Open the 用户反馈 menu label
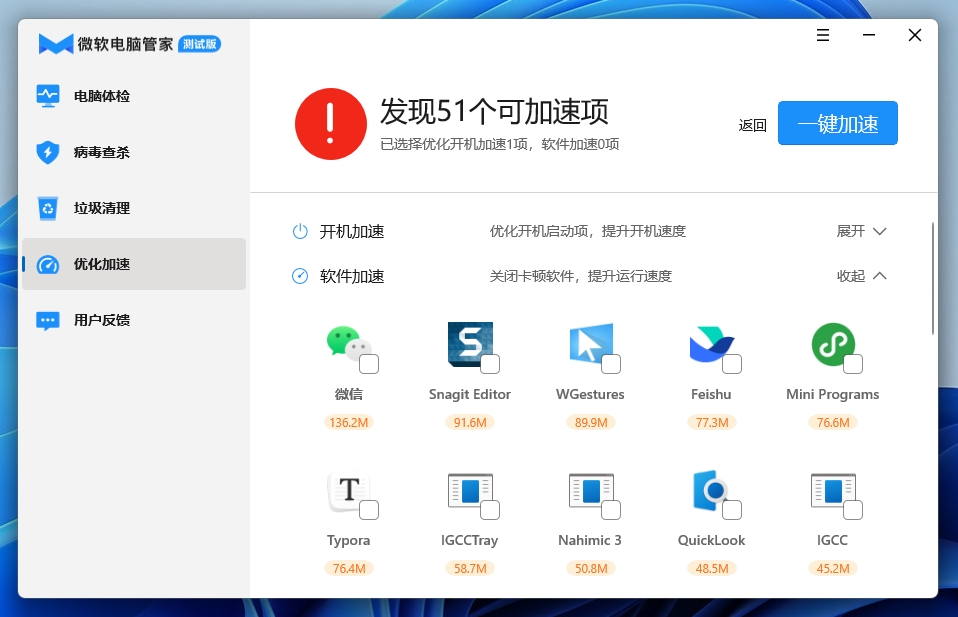 (102, 320)
